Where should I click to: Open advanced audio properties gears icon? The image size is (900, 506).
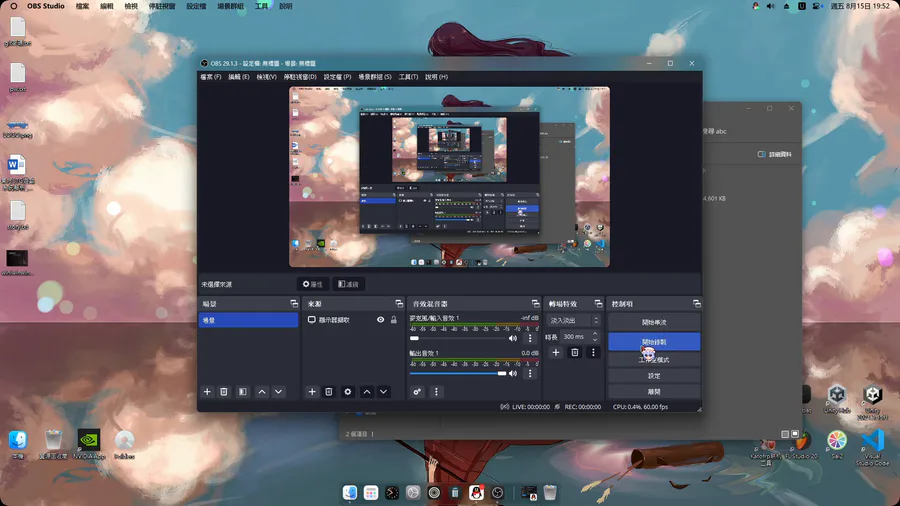click(x=417, y=391)
